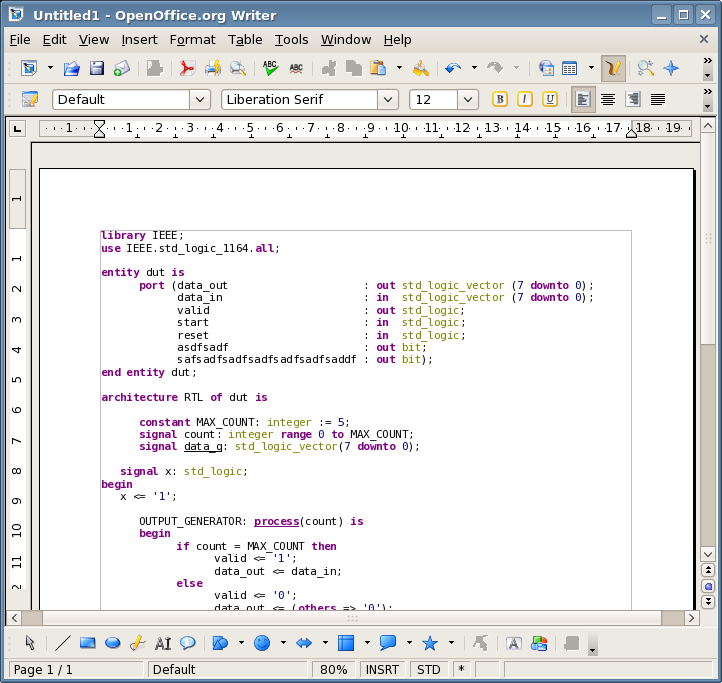Click the Symbol Shapes smiley tool

[262, 643]
